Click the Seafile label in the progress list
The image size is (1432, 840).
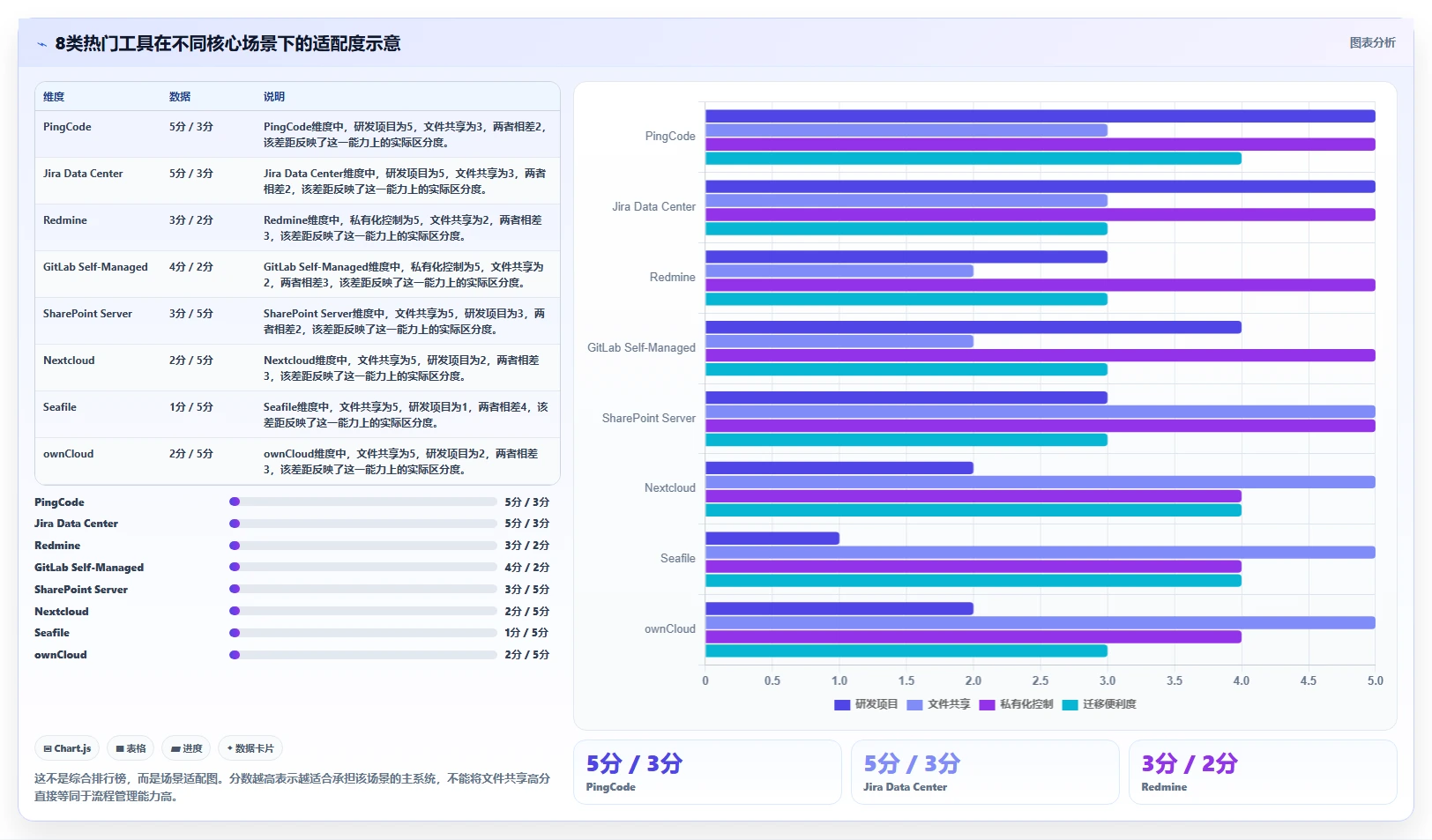pyautogui.click(x=52, y=633)
